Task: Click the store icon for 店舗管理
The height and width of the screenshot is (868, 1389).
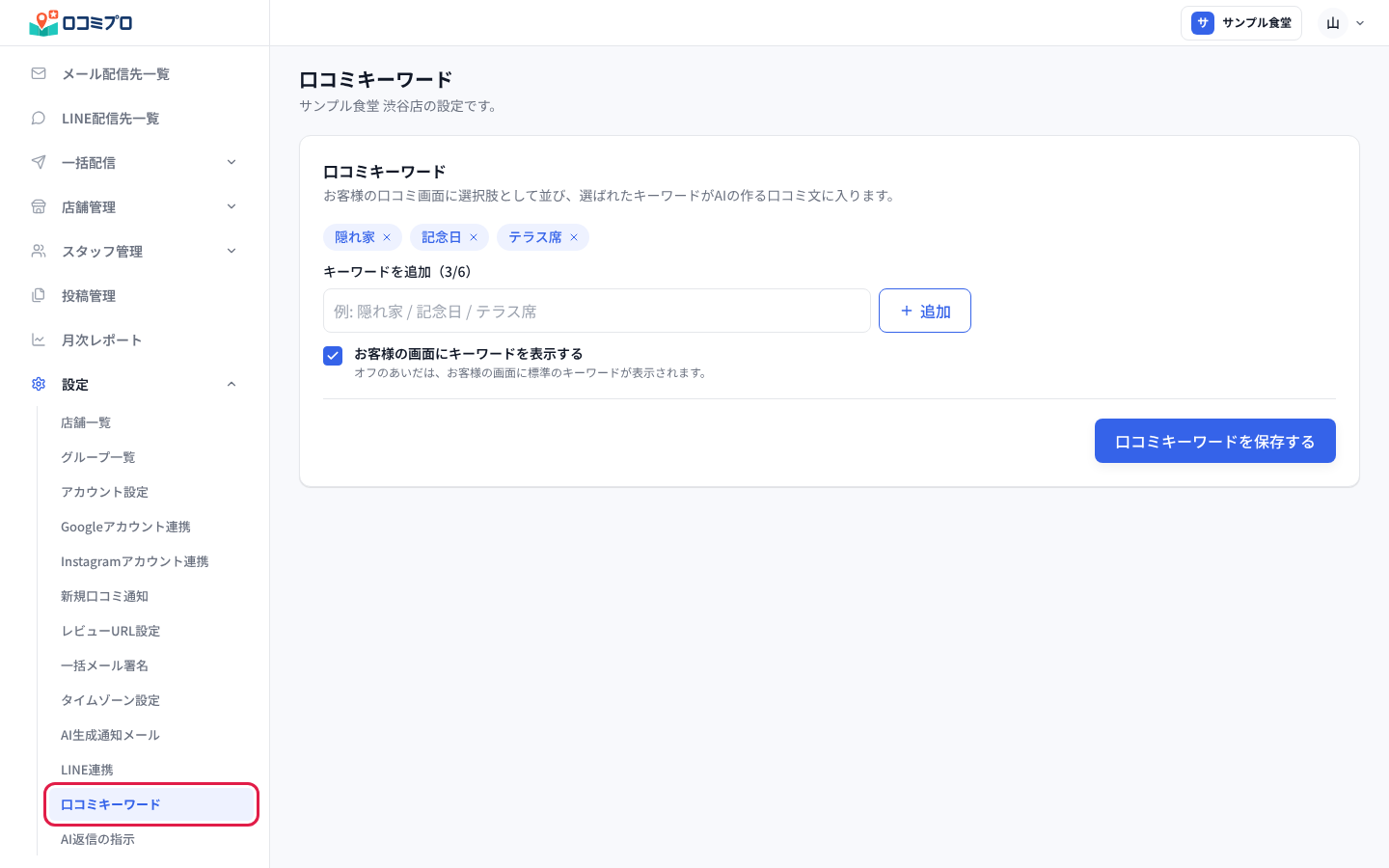Action: pos(39,206)
